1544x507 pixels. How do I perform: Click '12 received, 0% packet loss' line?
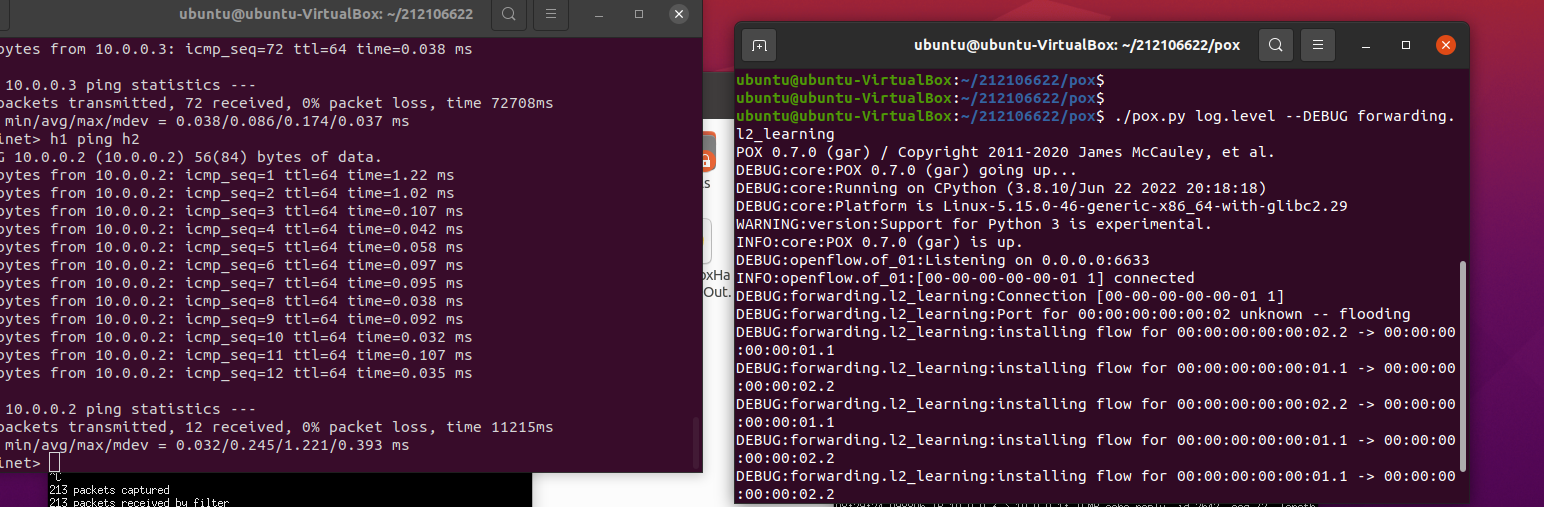coord(277,427)
